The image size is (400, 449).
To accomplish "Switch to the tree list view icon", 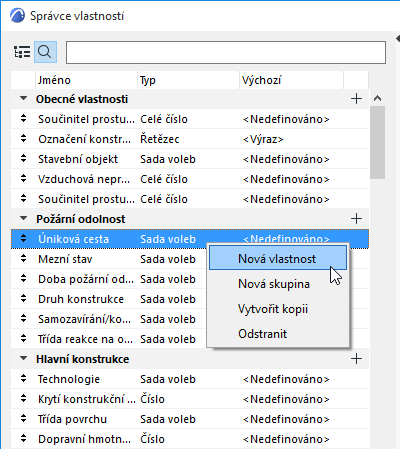I will point(22,52).
